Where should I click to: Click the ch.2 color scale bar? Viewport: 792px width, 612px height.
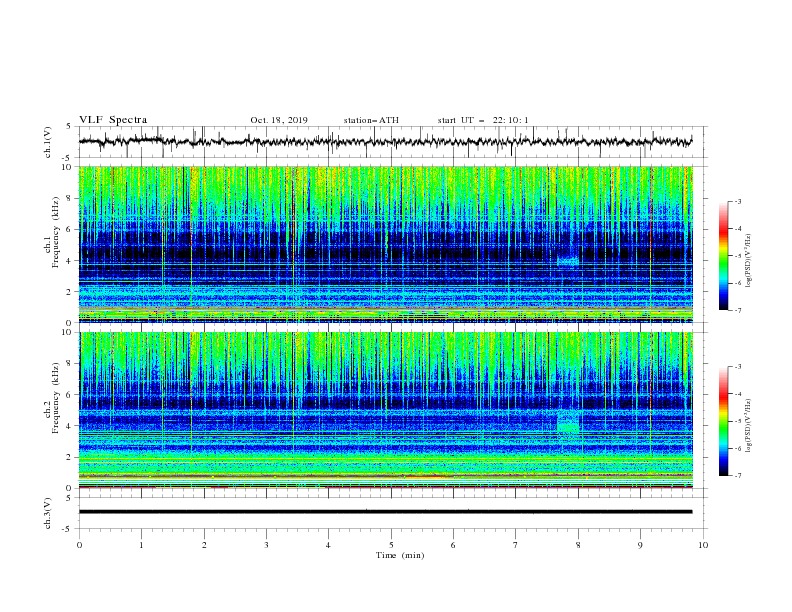click(724, 421)
